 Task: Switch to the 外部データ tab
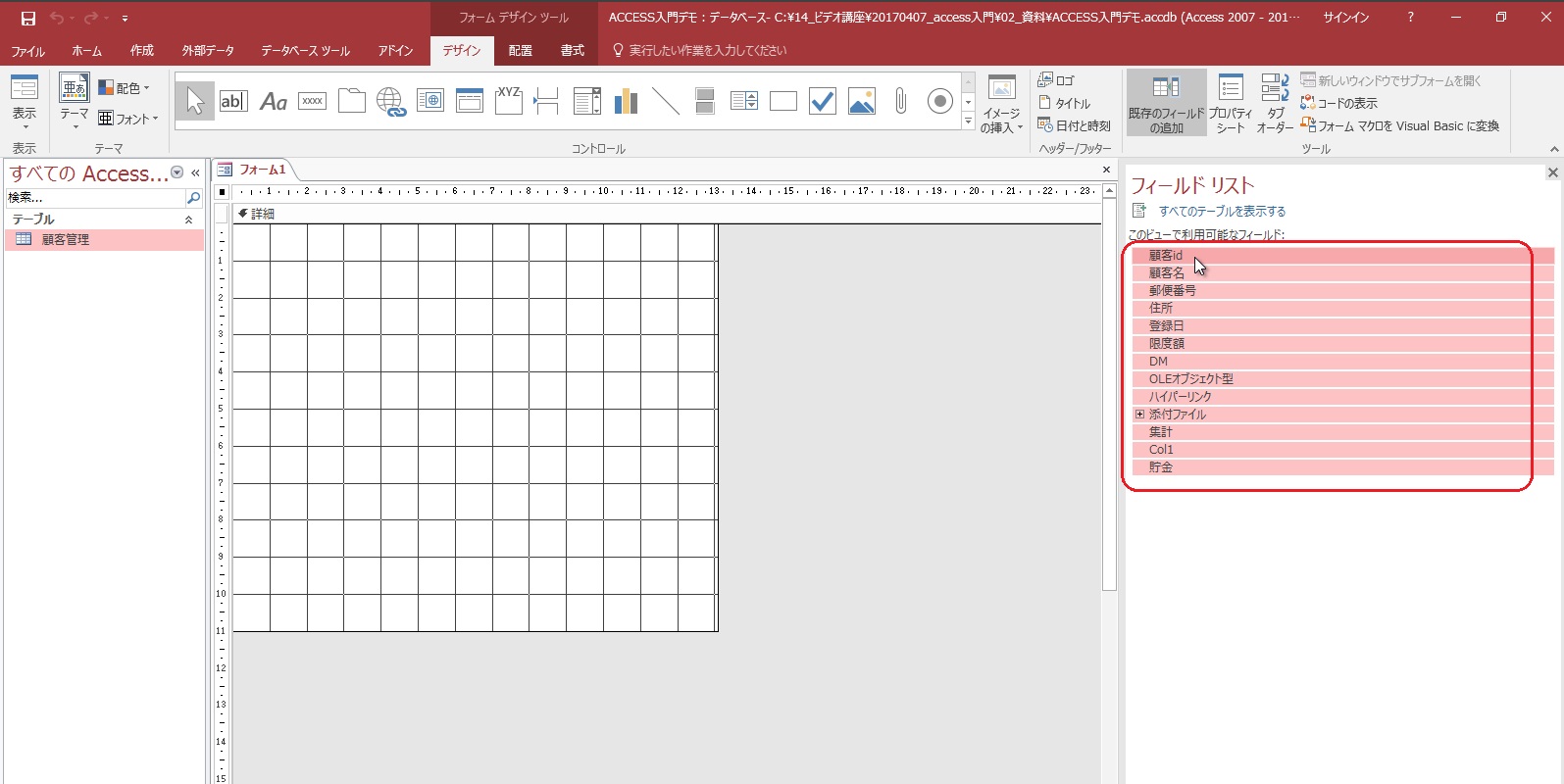tap(208, 51)
